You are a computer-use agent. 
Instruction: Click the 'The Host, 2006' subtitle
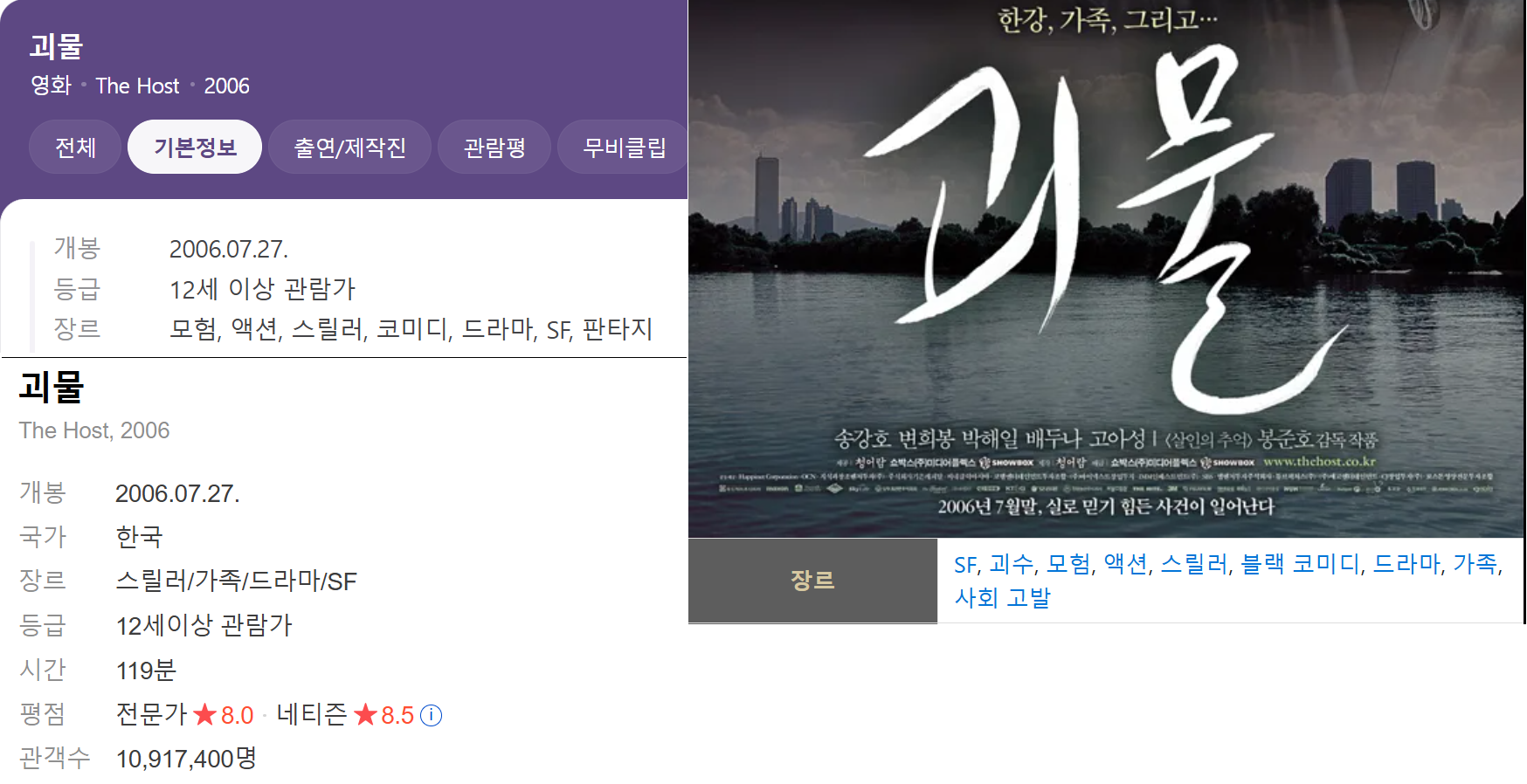point(94,430)
